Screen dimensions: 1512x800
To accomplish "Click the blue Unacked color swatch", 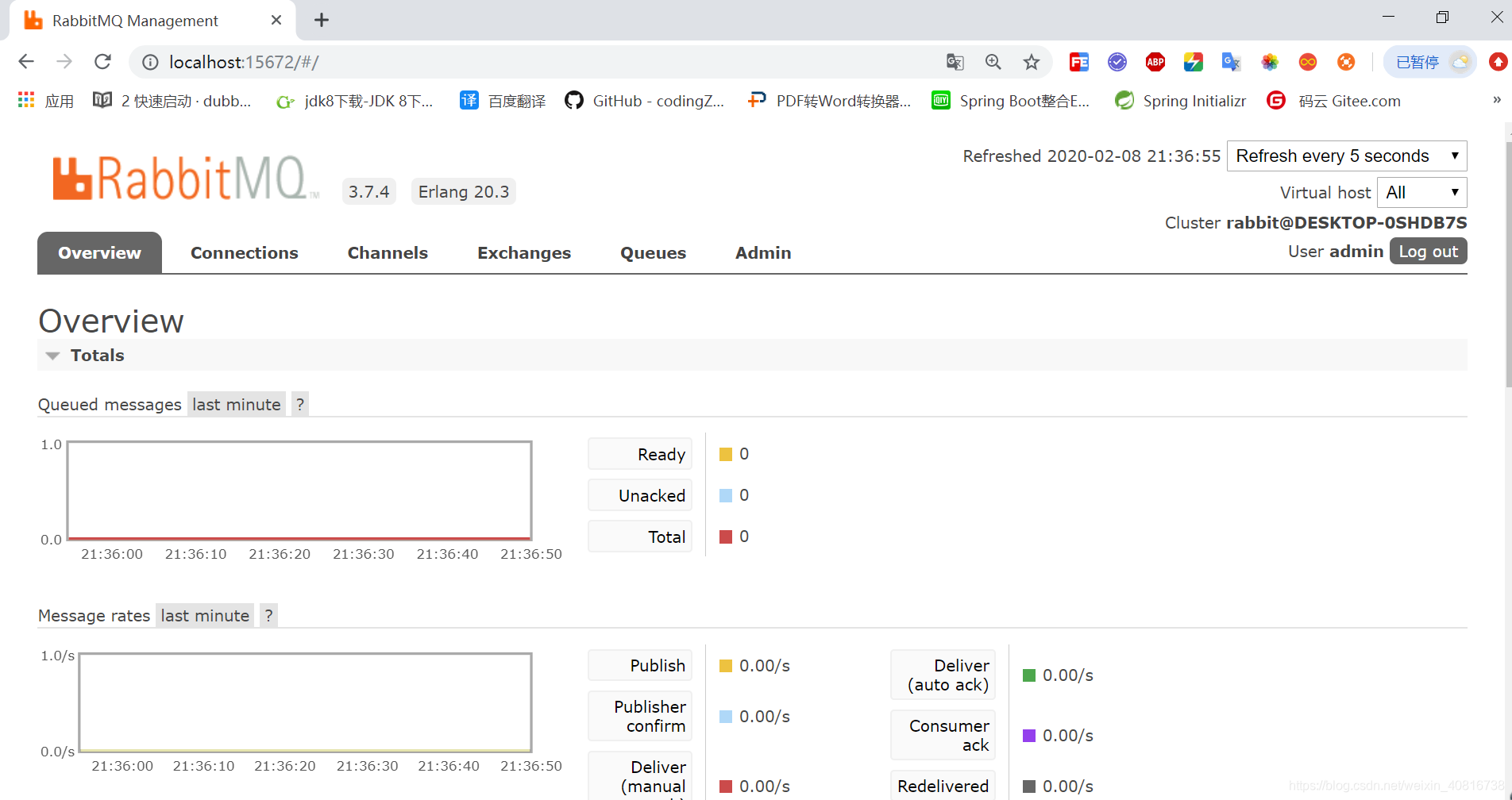I will tap(725, 496).
